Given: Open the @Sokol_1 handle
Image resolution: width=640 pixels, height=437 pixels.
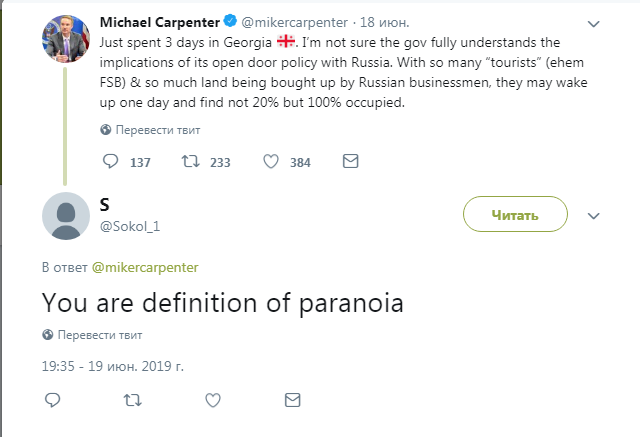Looking at the screenshot, I should pos(130,226).
